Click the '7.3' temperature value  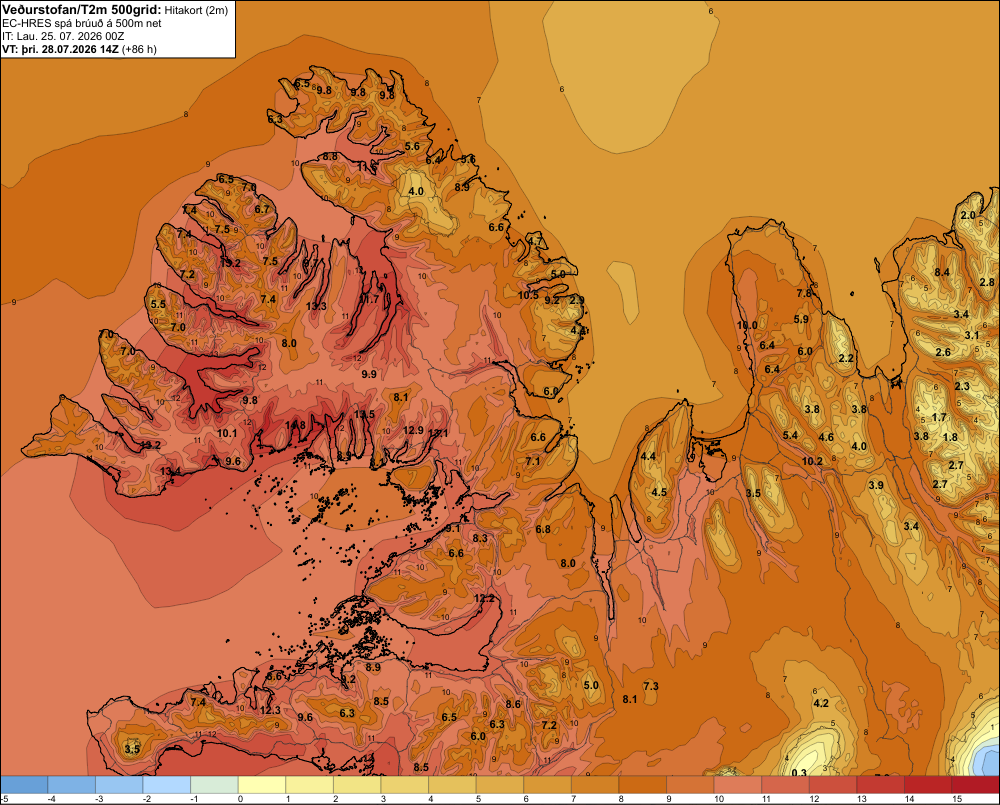(x=651, y=686)
